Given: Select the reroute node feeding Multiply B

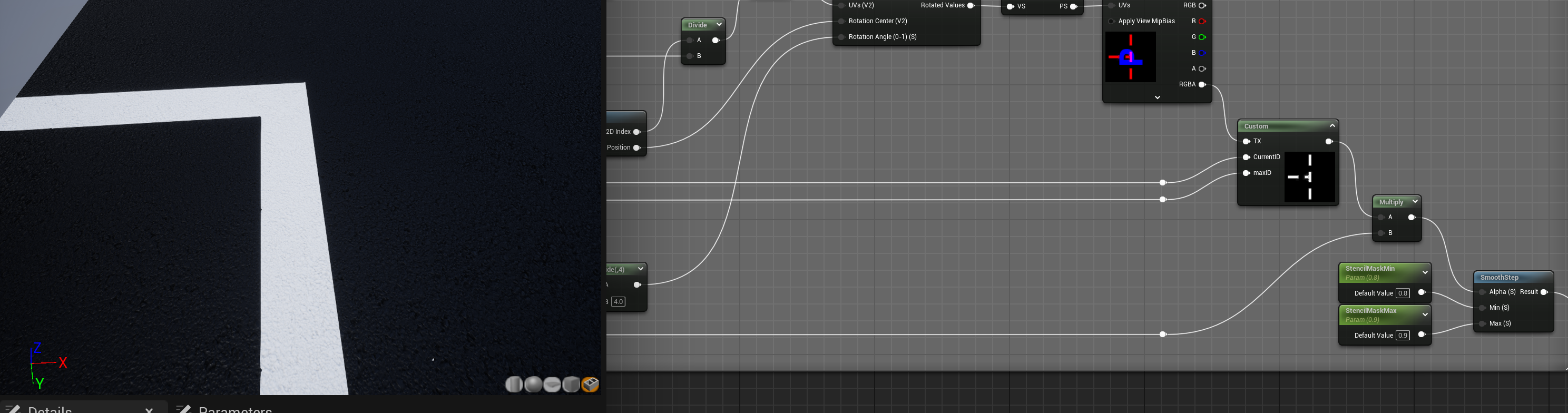Looking at the screenshot, I should 1163,335.
